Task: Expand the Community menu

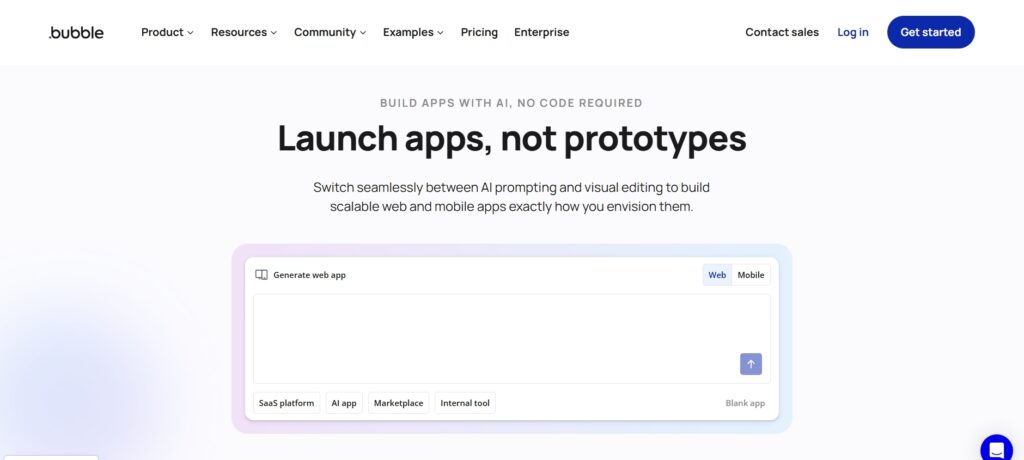Action: click(330, 32)
